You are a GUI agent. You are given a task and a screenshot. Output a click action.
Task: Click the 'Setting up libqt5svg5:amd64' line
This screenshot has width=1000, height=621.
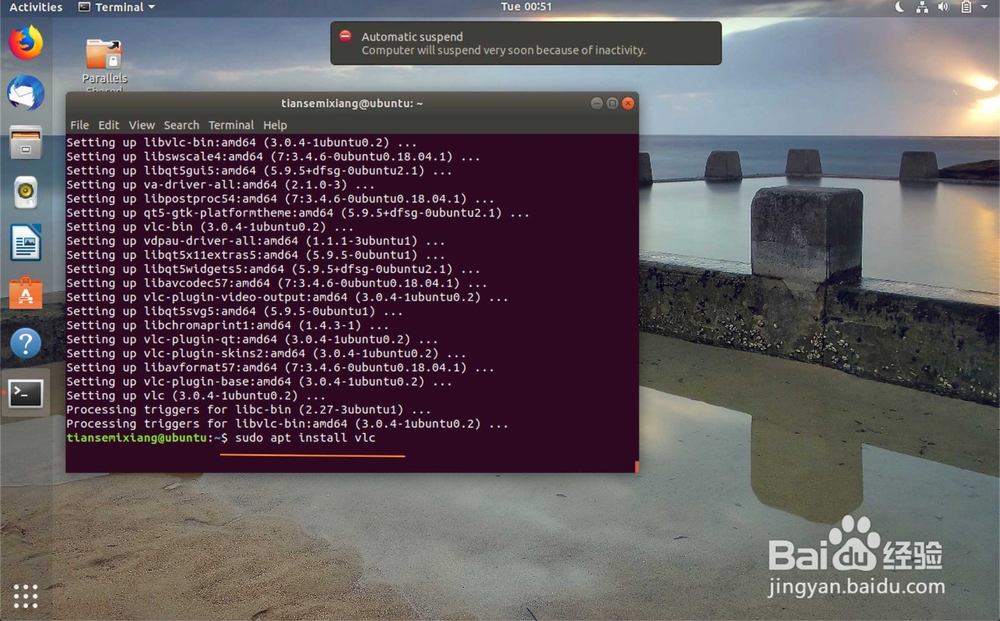235,312
